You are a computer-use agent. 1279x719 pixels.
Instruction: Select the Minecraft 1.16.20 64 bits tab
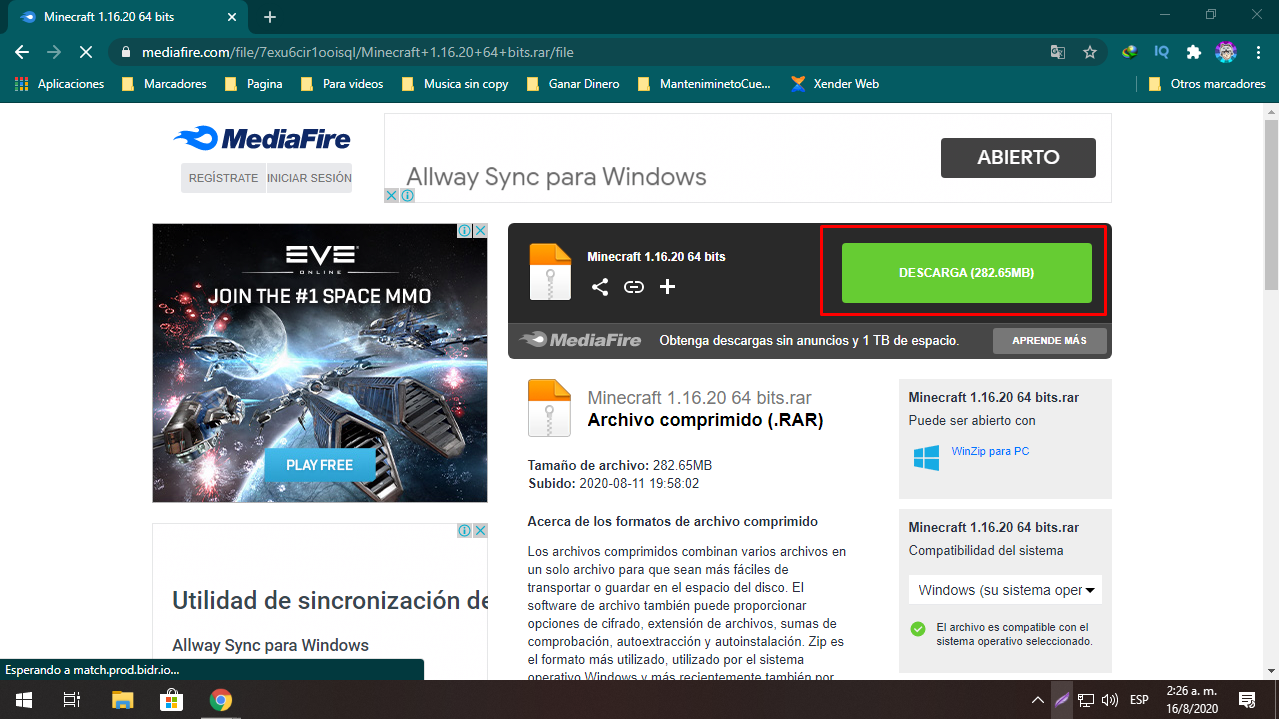tap(125, 17)
